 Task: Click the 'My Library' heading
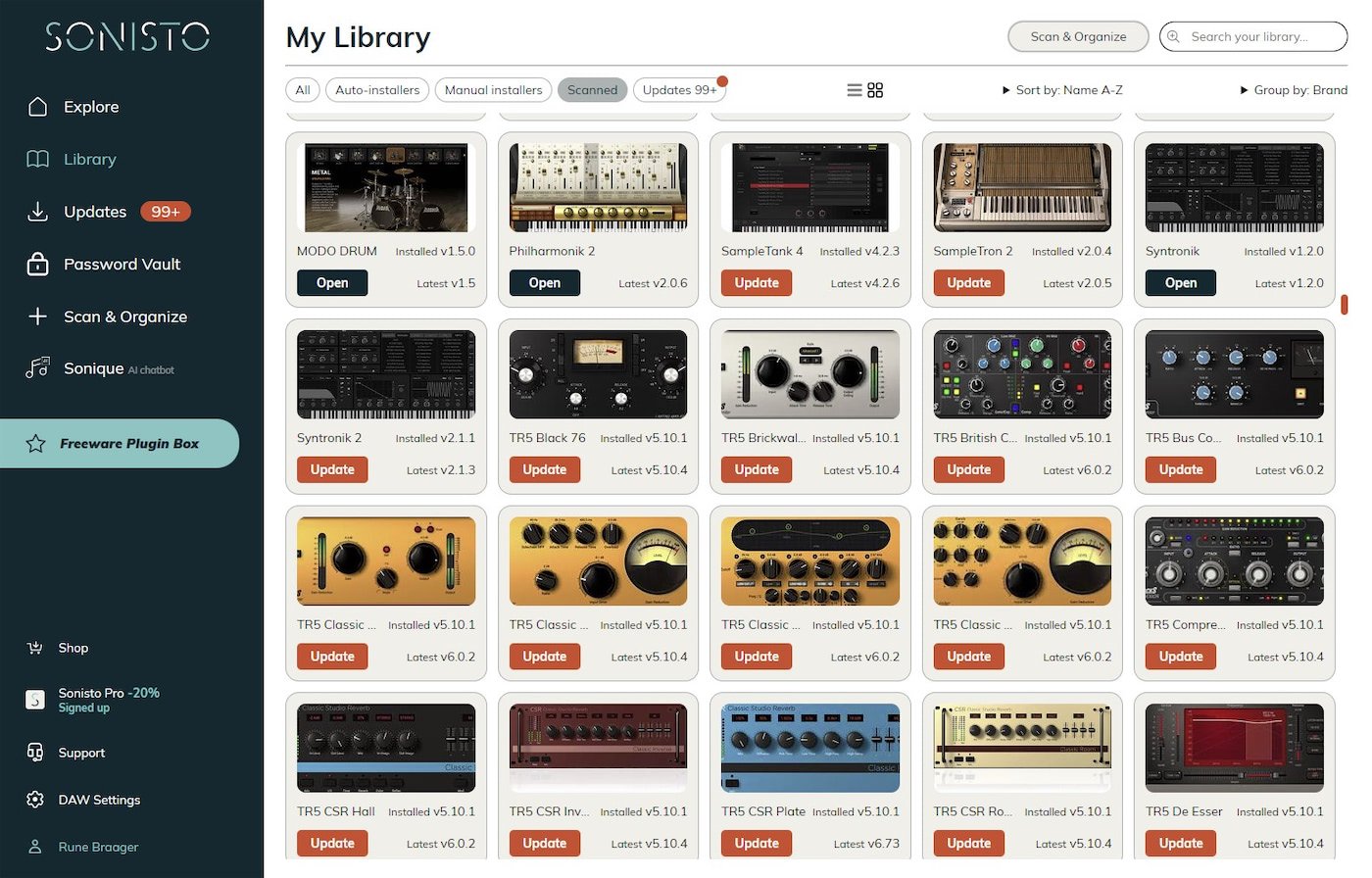point(358,38)
